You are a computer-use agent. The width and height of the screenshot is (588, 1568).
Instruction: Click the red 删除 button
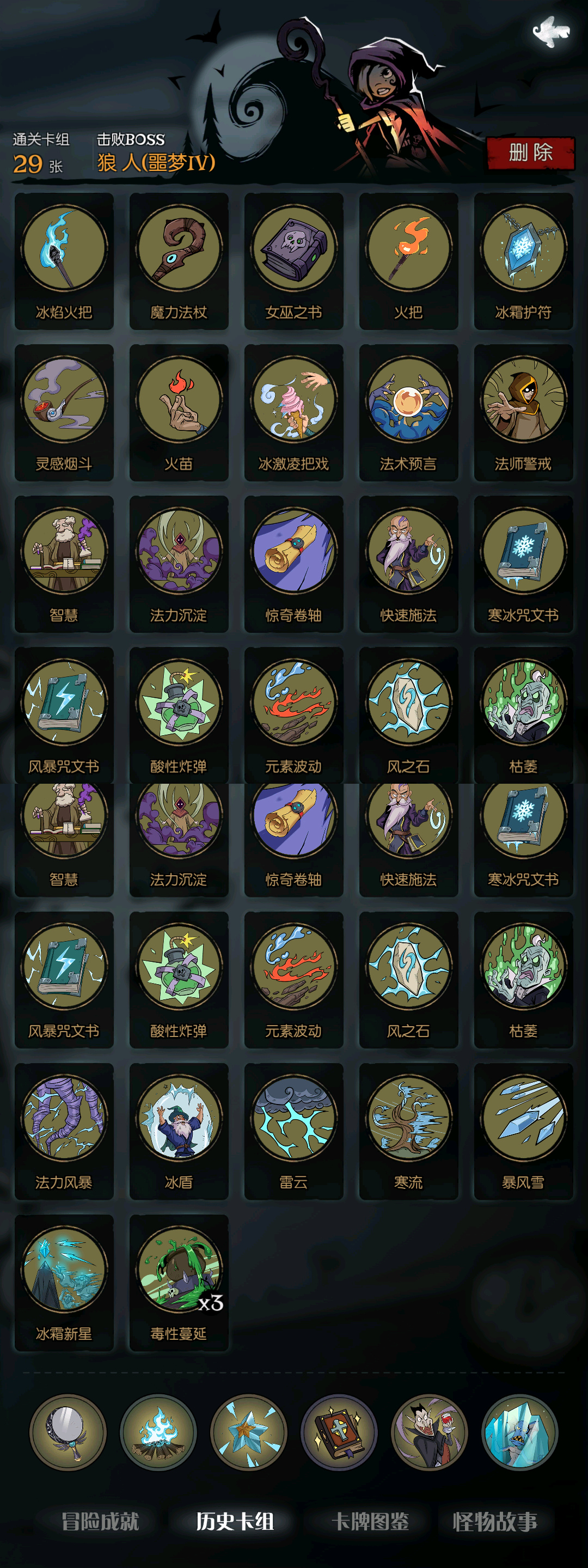coord(531,153)
